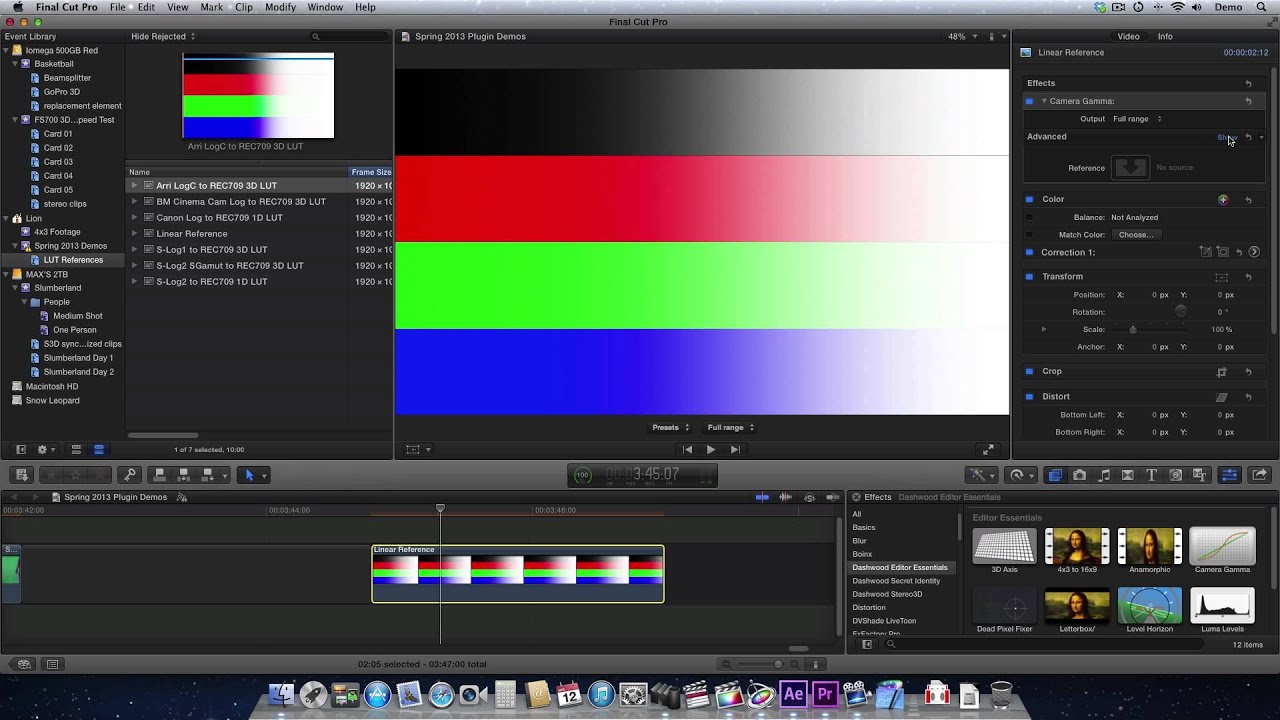Collapse the Camera Gamma disclosure triangle

tap(1044, 101)
